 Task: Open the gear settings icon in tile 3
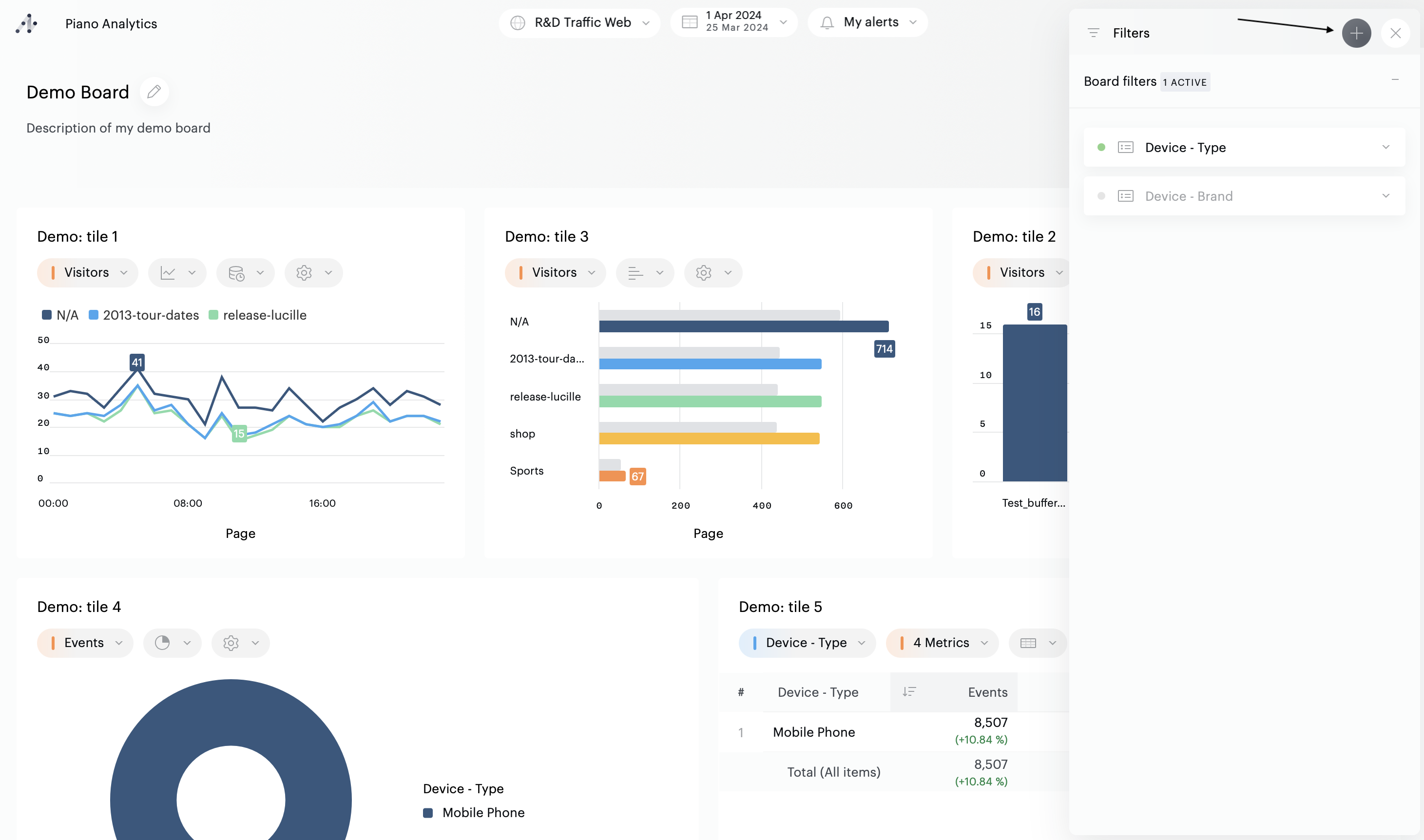704,273
